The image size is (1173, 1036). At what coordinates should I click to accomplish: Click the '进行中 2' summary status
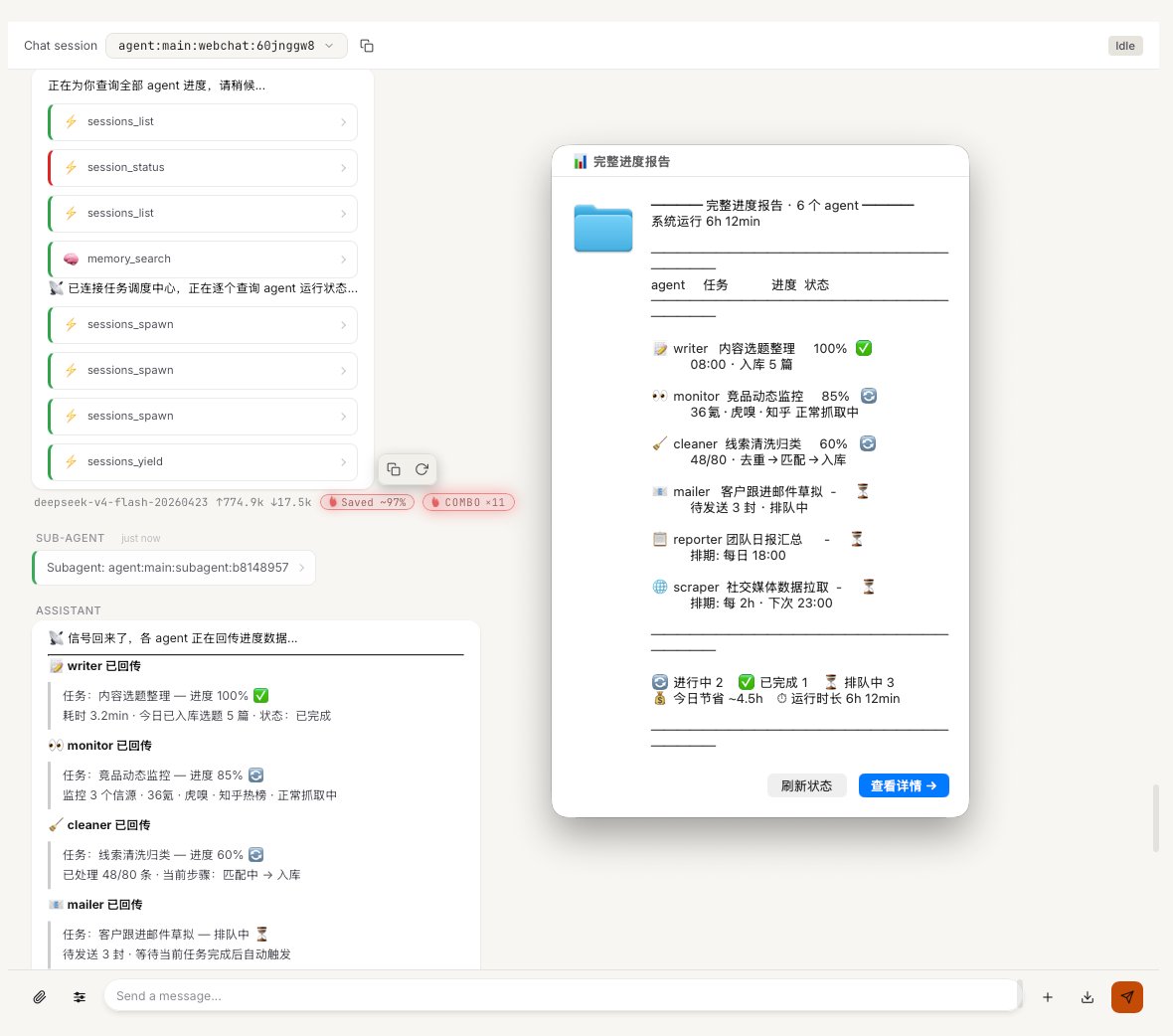[x=688, y=682]
